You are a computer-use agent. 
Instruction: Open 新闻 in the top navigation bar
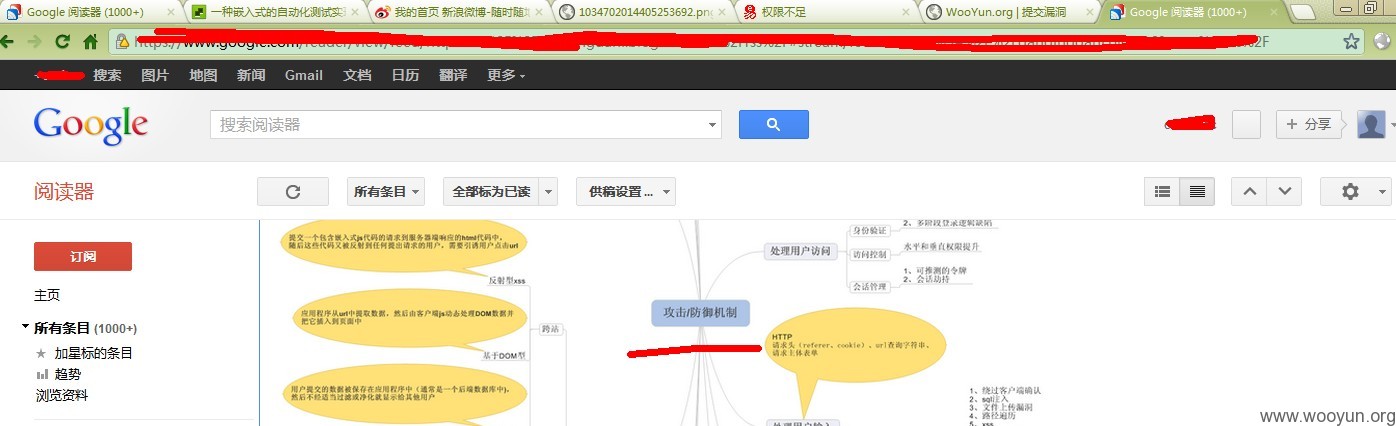point(251,75)
